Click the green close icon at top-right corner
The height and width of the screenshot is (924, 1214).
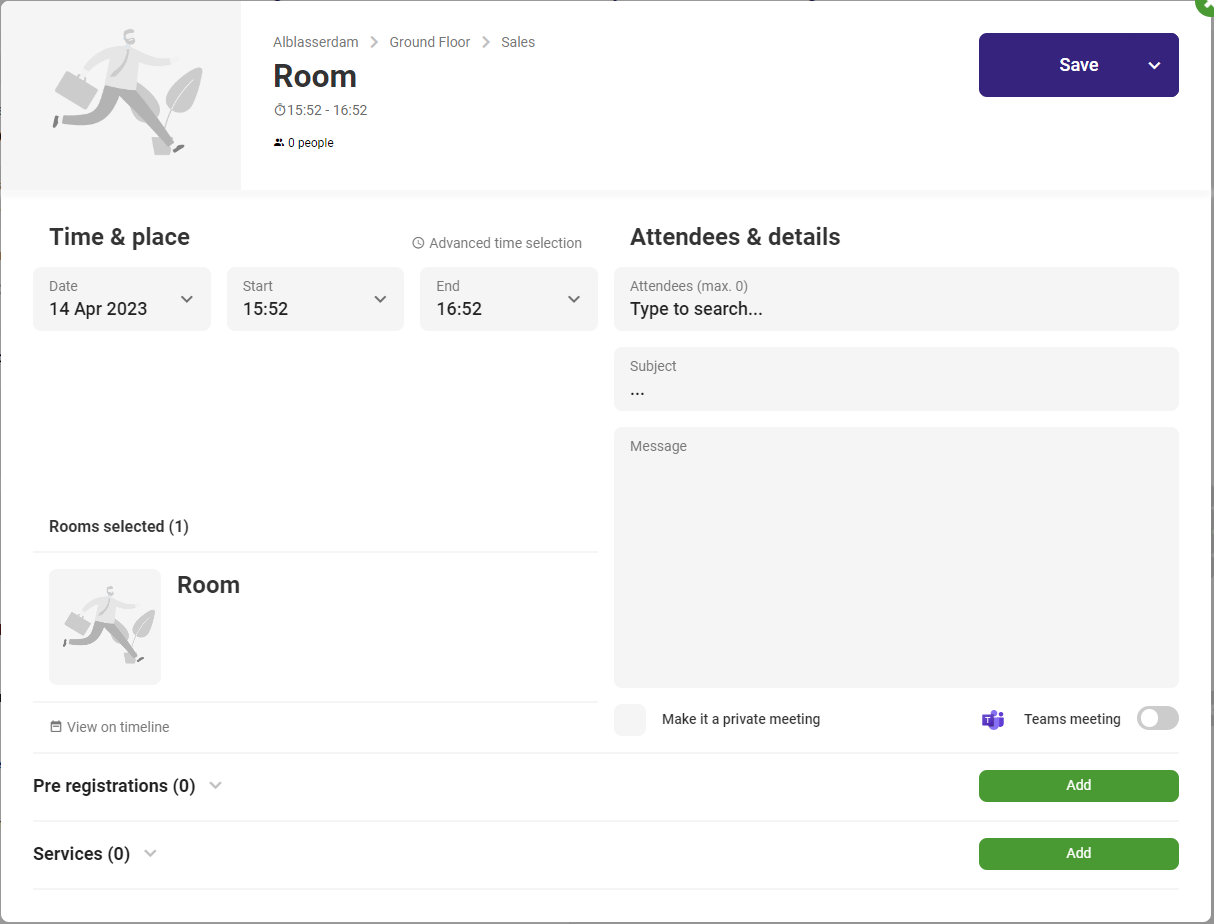coord(1206,5)
